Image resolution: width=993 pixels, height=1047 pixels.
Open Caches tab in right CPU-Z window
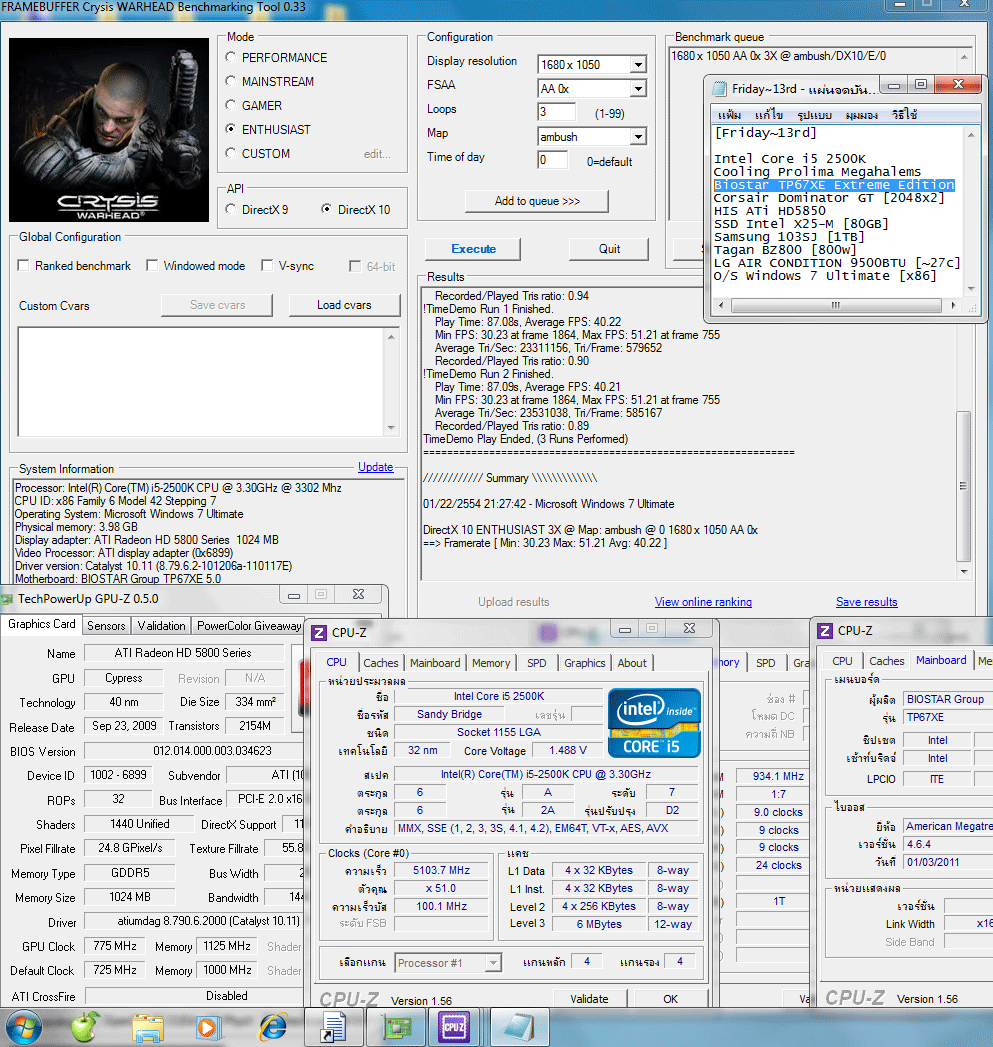coord(886,661)
